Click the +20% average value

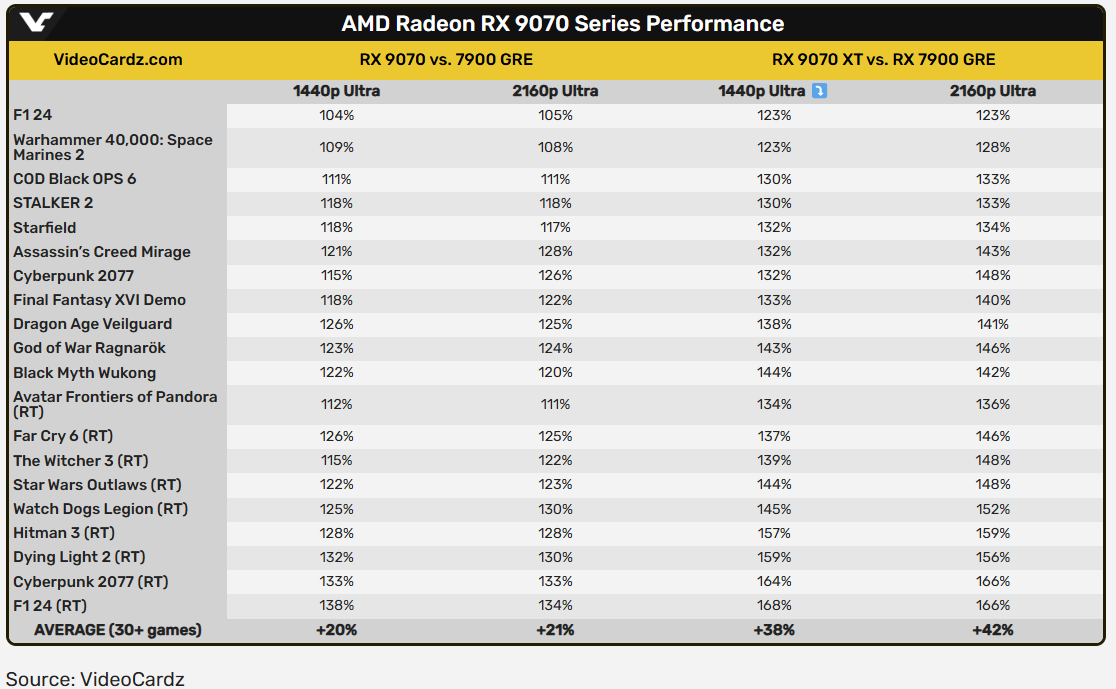(336, 630)
